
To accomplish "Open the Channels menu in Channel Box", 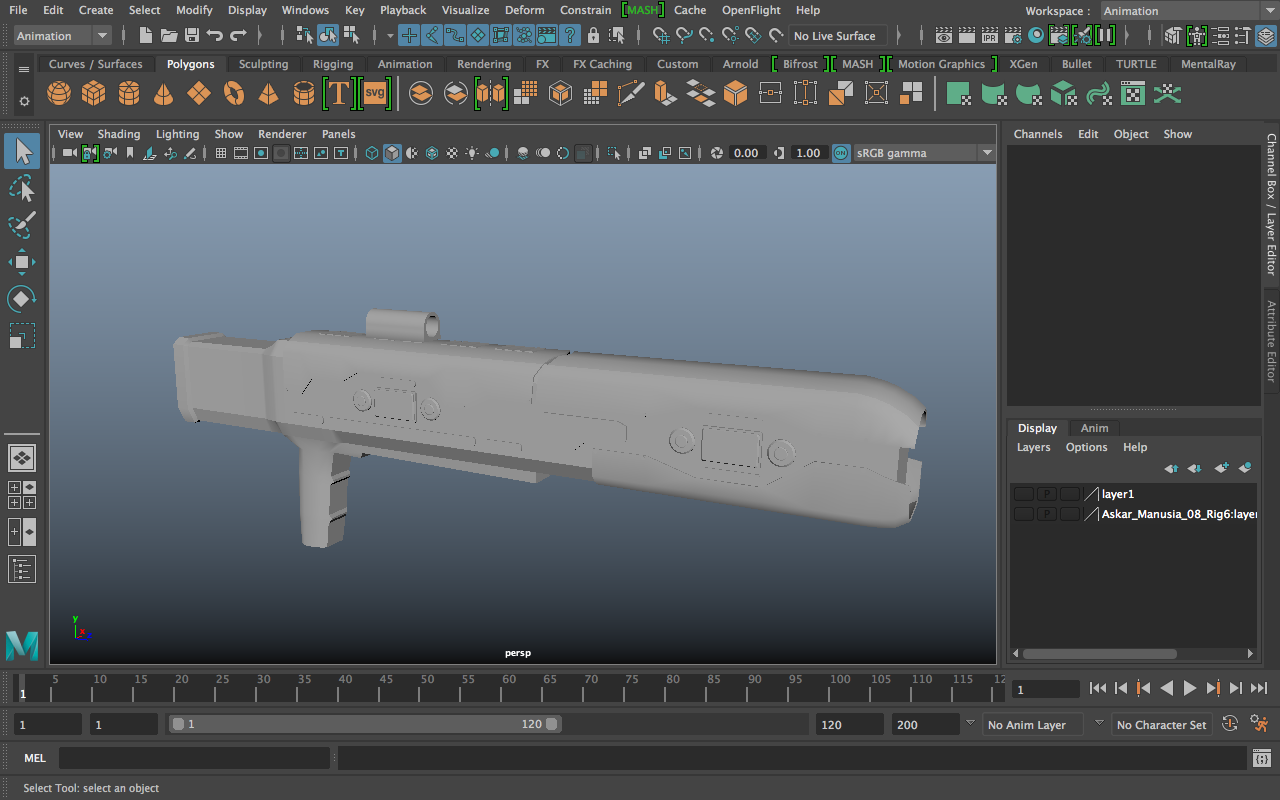I will coord(1038,134).
